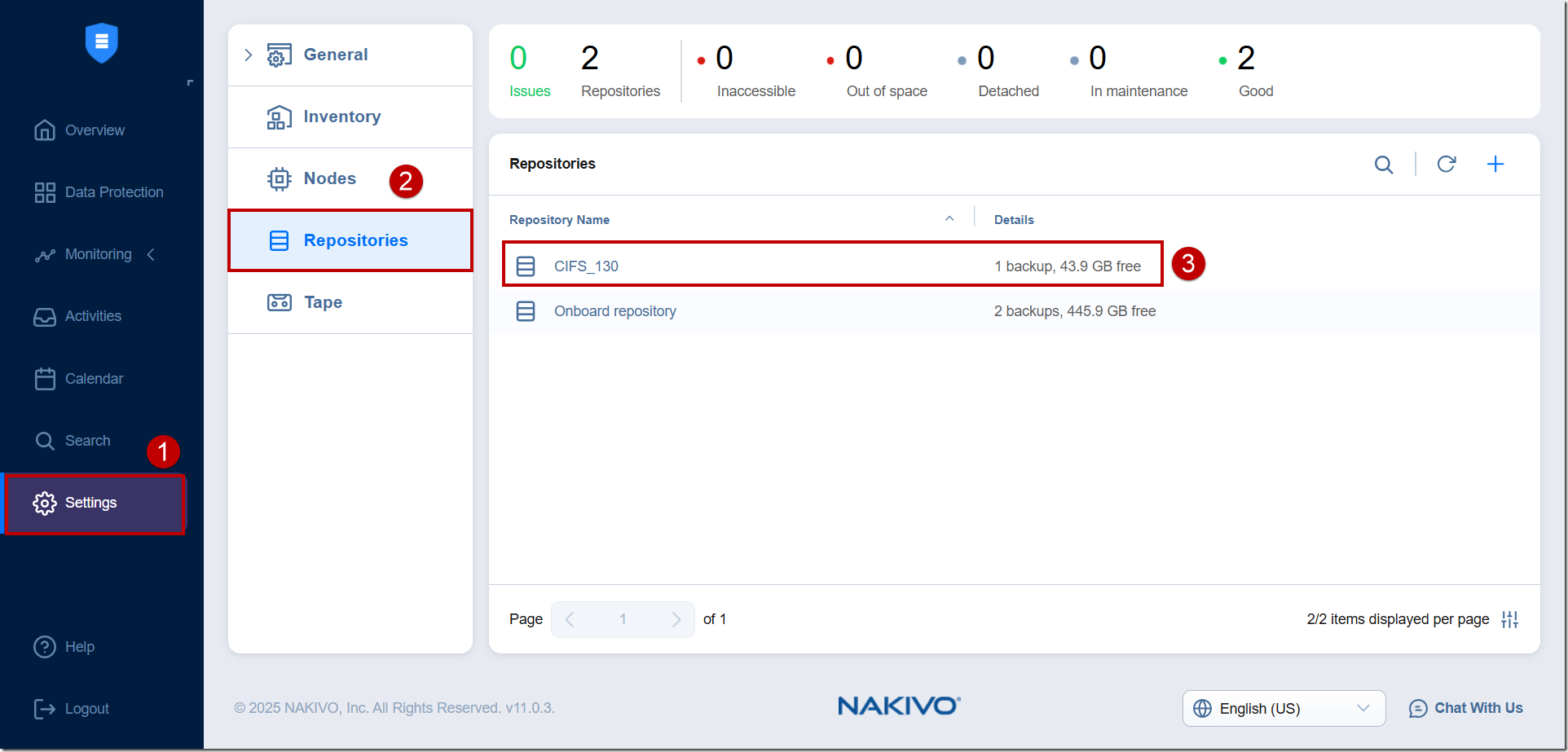Go to the next page
Image resolution: width=1568 pixels, height=752 pixels.
[x=676, y=619]
